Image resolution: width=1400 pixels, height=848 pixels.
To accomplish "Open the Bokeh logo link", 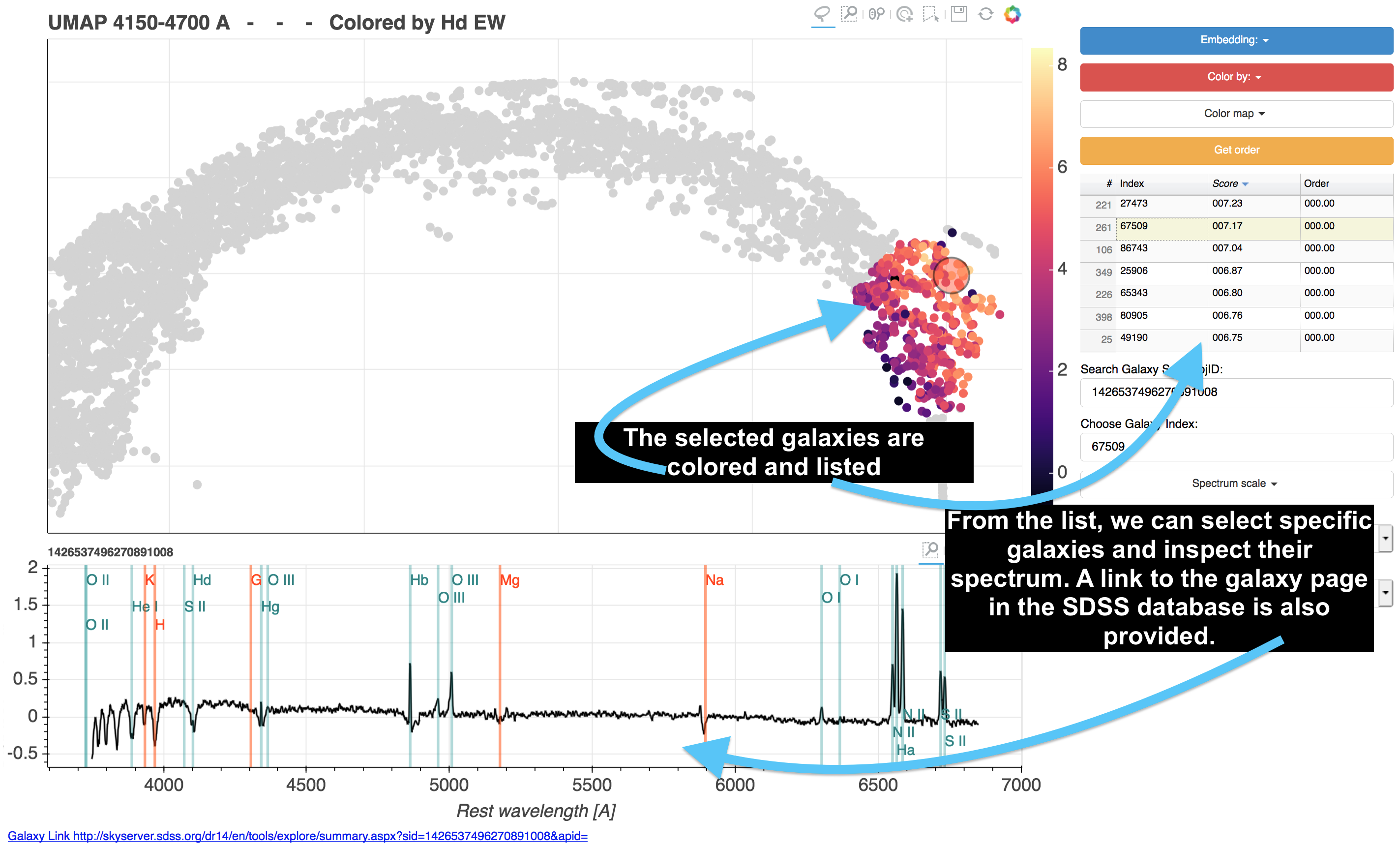I will pyautogui.click(x=1013, y=14).
